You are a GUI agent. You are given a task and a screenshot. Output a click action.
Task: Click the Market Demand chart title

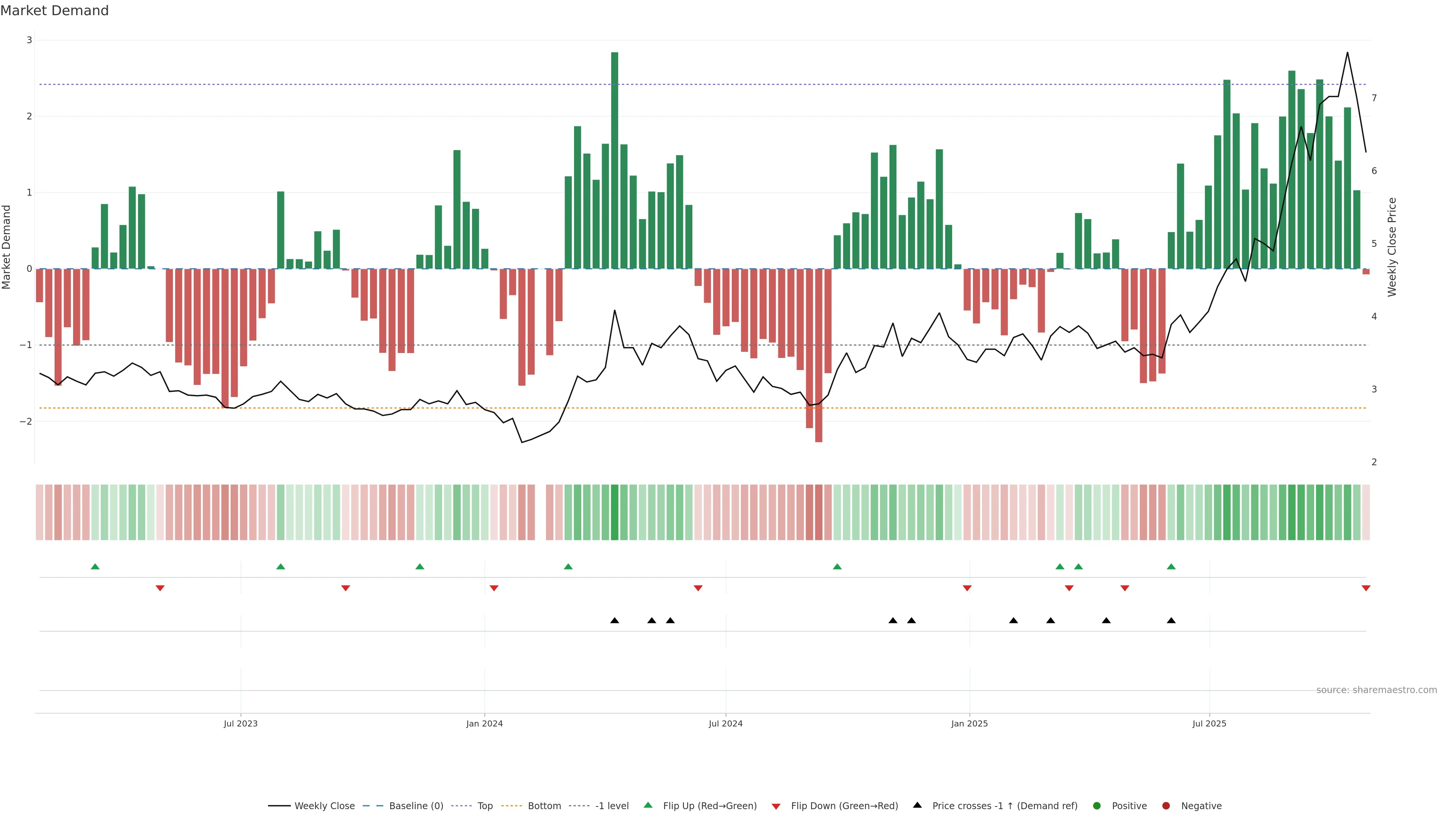click(x=54, y=11)
